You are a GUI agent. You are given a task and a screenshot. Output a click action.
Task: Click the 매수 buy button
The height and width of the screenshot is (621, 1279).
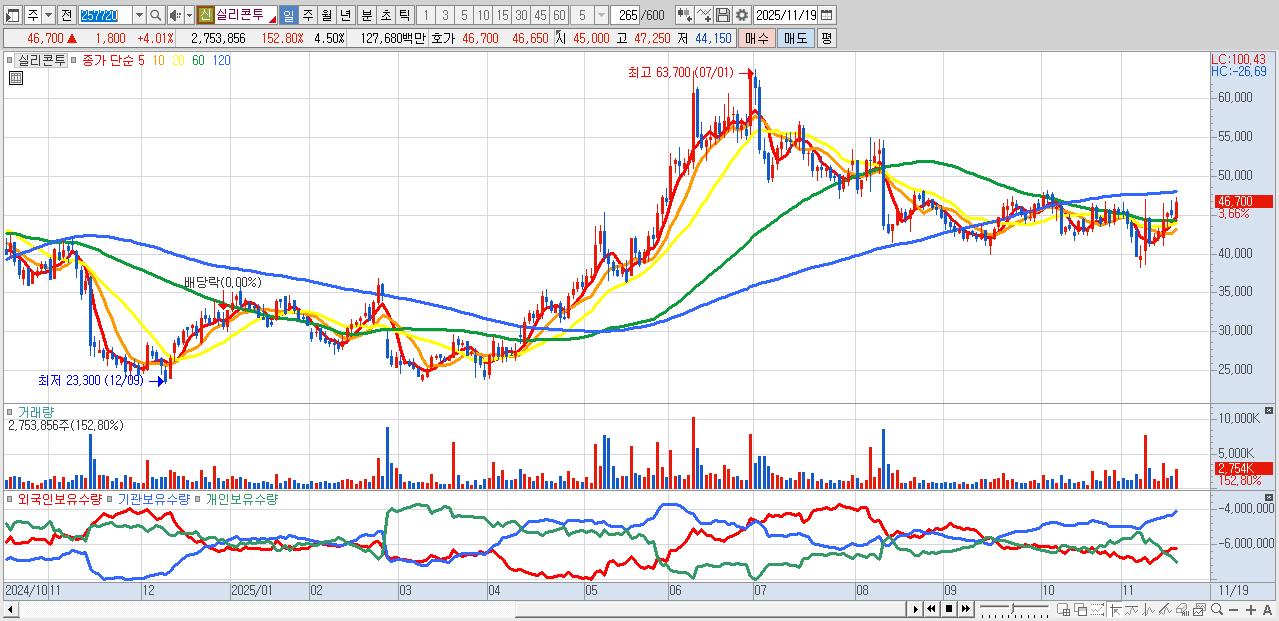point(757,38)
